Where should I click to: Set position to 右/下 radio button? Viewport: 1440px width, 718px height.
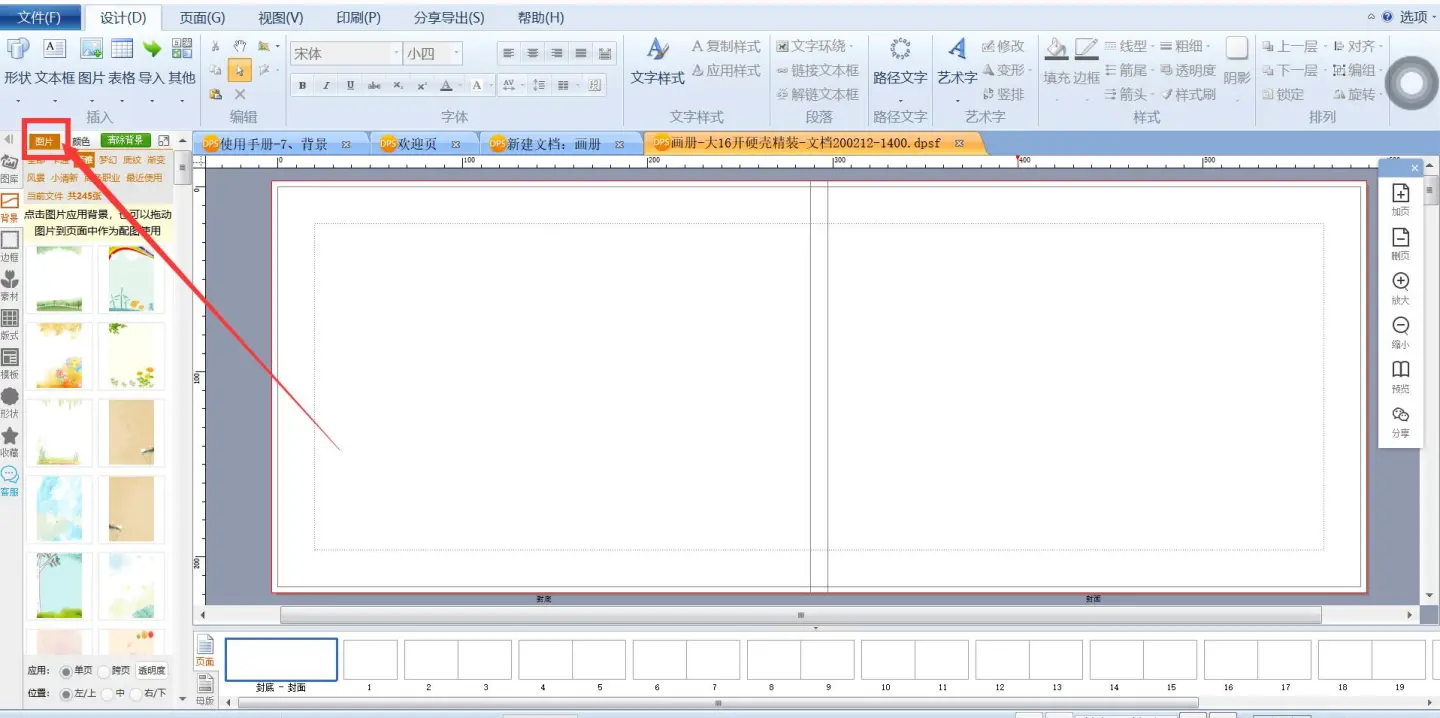[x=137, y=693]
